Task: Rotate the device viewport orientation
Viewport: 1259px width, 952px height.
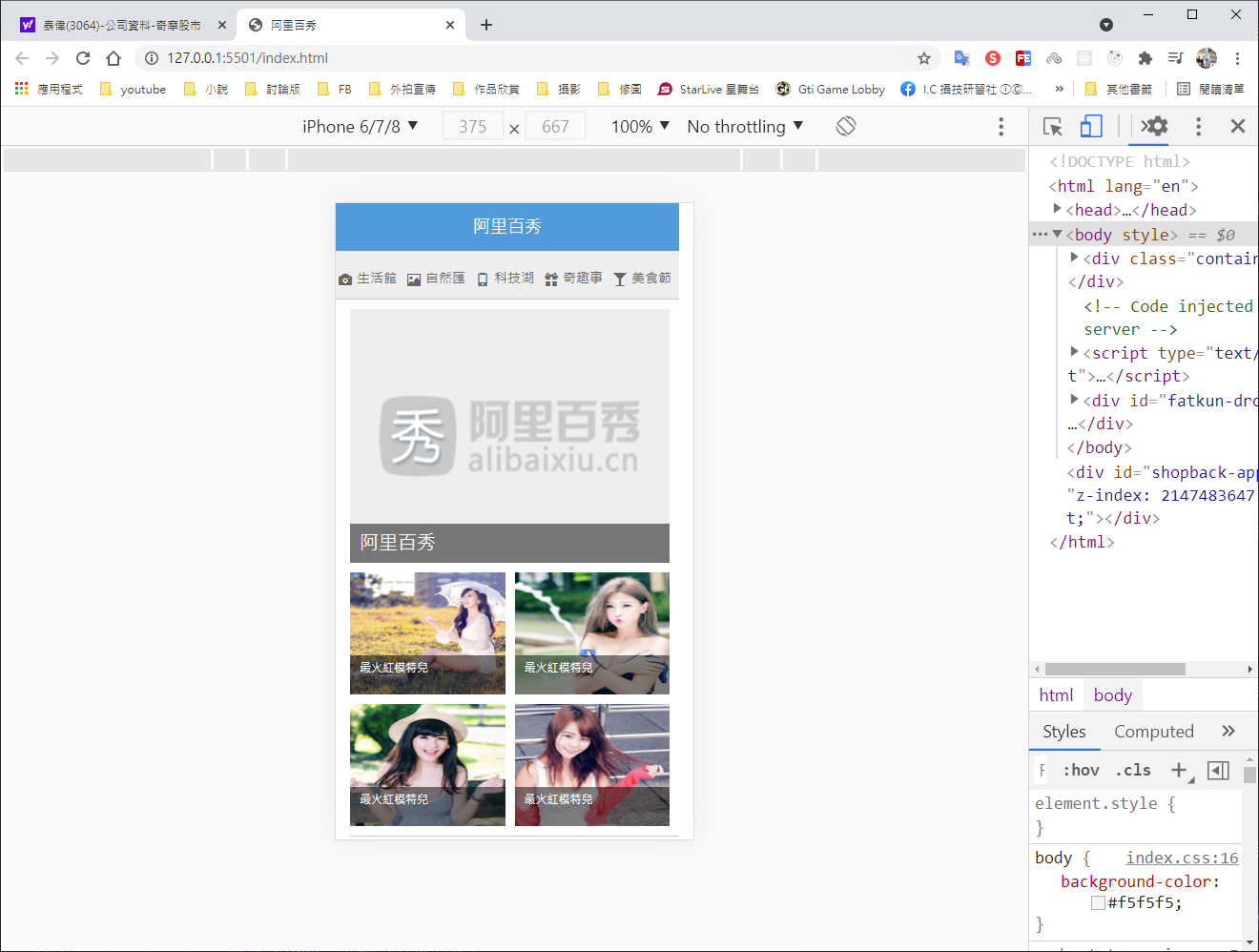Action: pos(846,126)
